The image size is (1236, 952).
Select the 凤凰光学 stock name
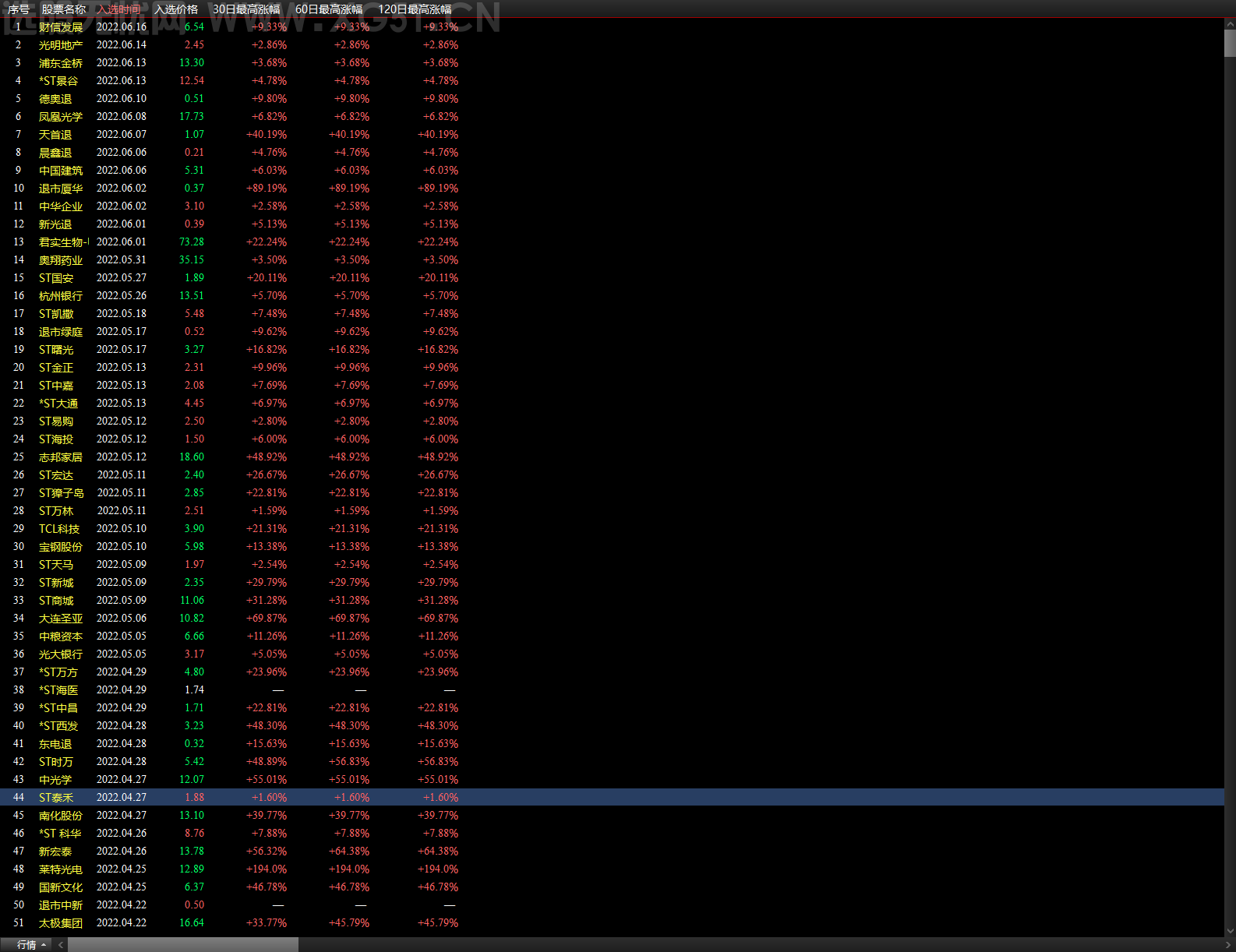tap(61, 117)
